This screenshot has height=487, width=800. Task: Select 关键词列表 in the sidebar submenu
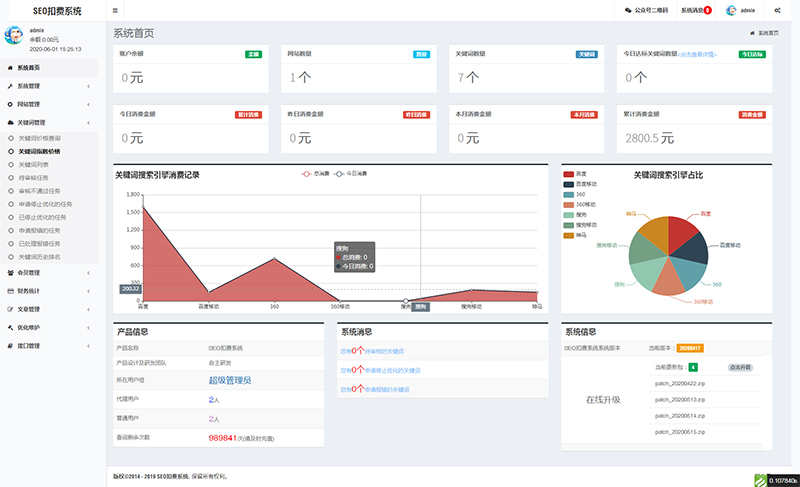[x=34, y=165]
